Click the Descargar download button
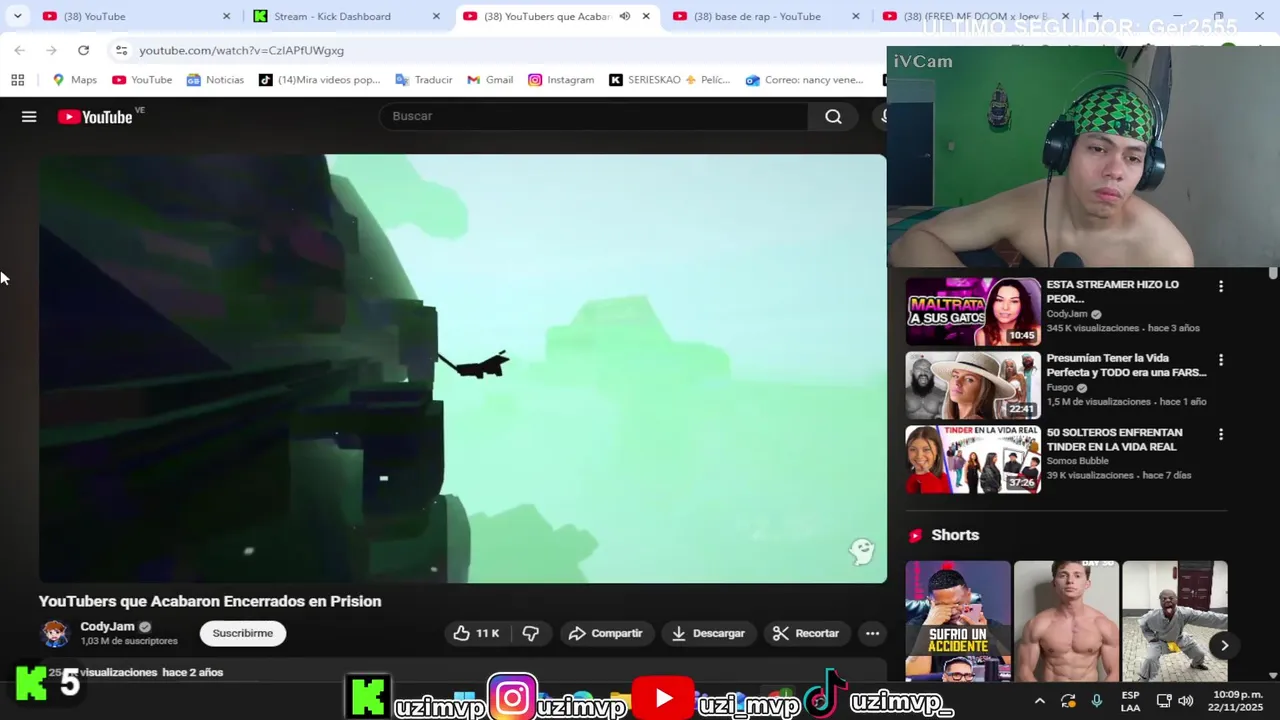1280x720 pixels. [708, 633]
